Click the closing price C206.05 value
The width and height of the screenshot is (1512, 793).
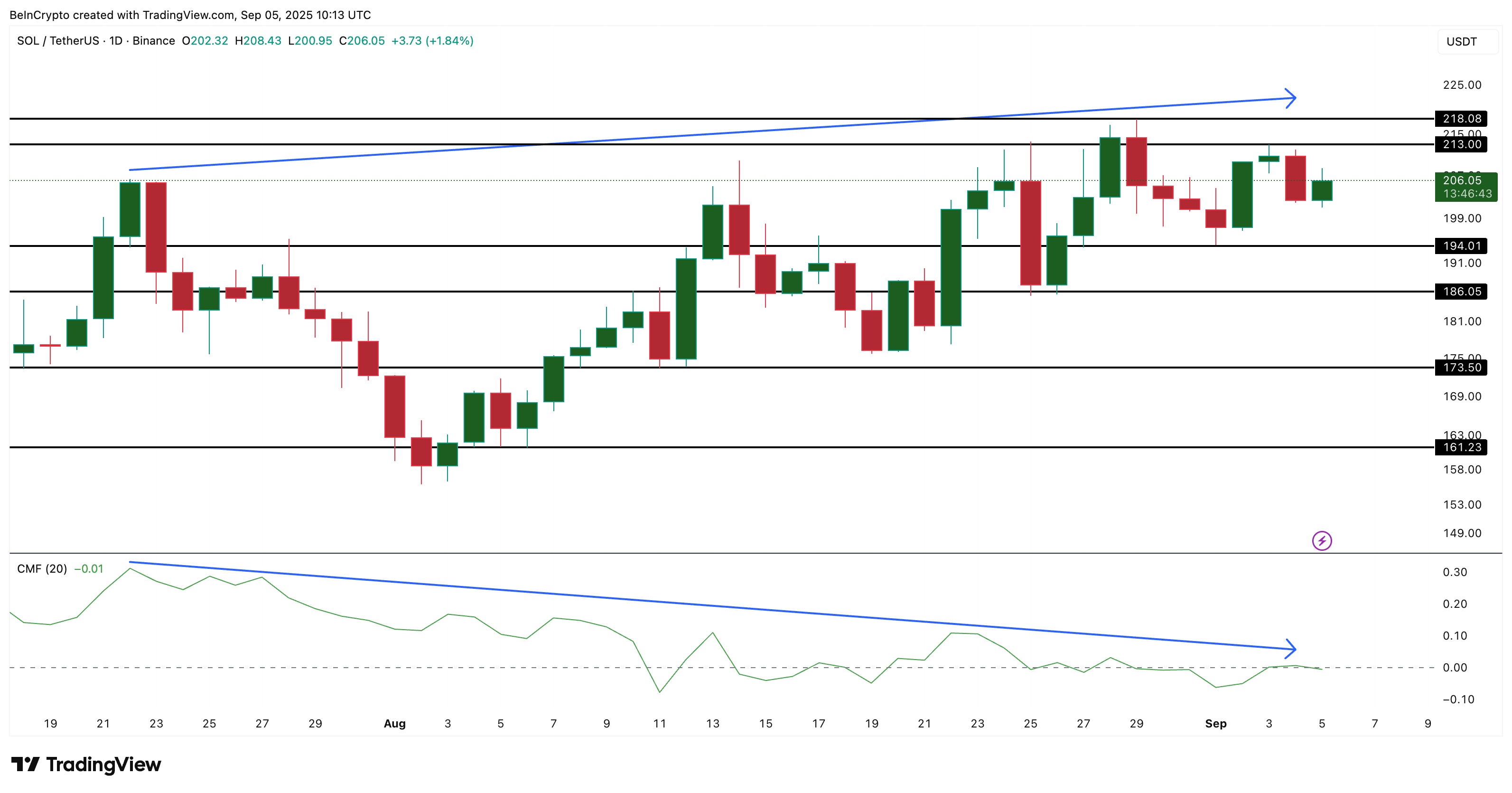pyautogui.click(x=362, y=40)
